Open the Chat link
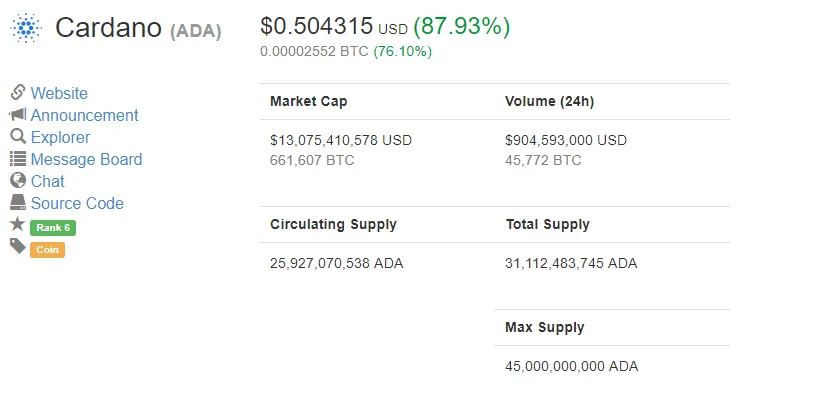The width and height of the screenshot is (816, 405). click(47, 181)
